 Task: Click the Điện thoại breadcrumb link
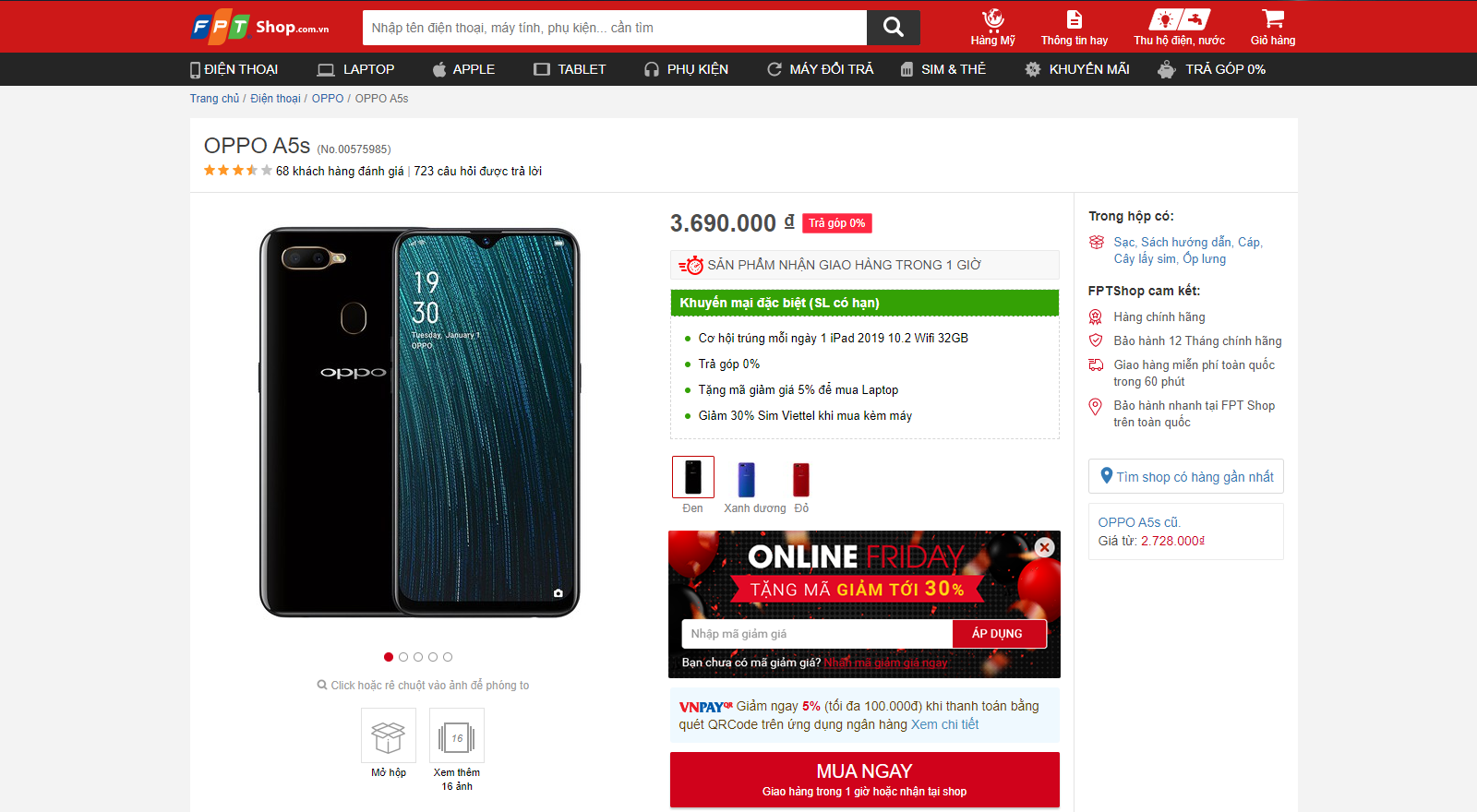275,99
